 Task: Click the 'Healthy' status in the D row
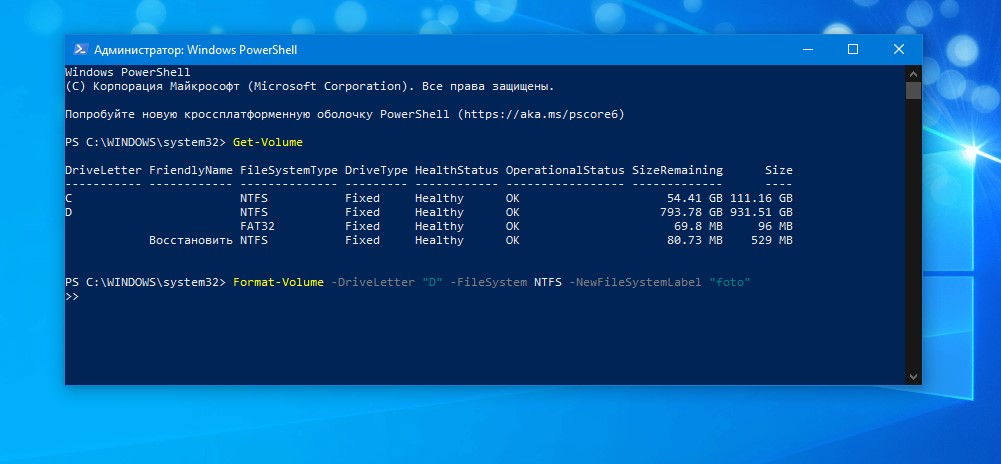[439, 213]
